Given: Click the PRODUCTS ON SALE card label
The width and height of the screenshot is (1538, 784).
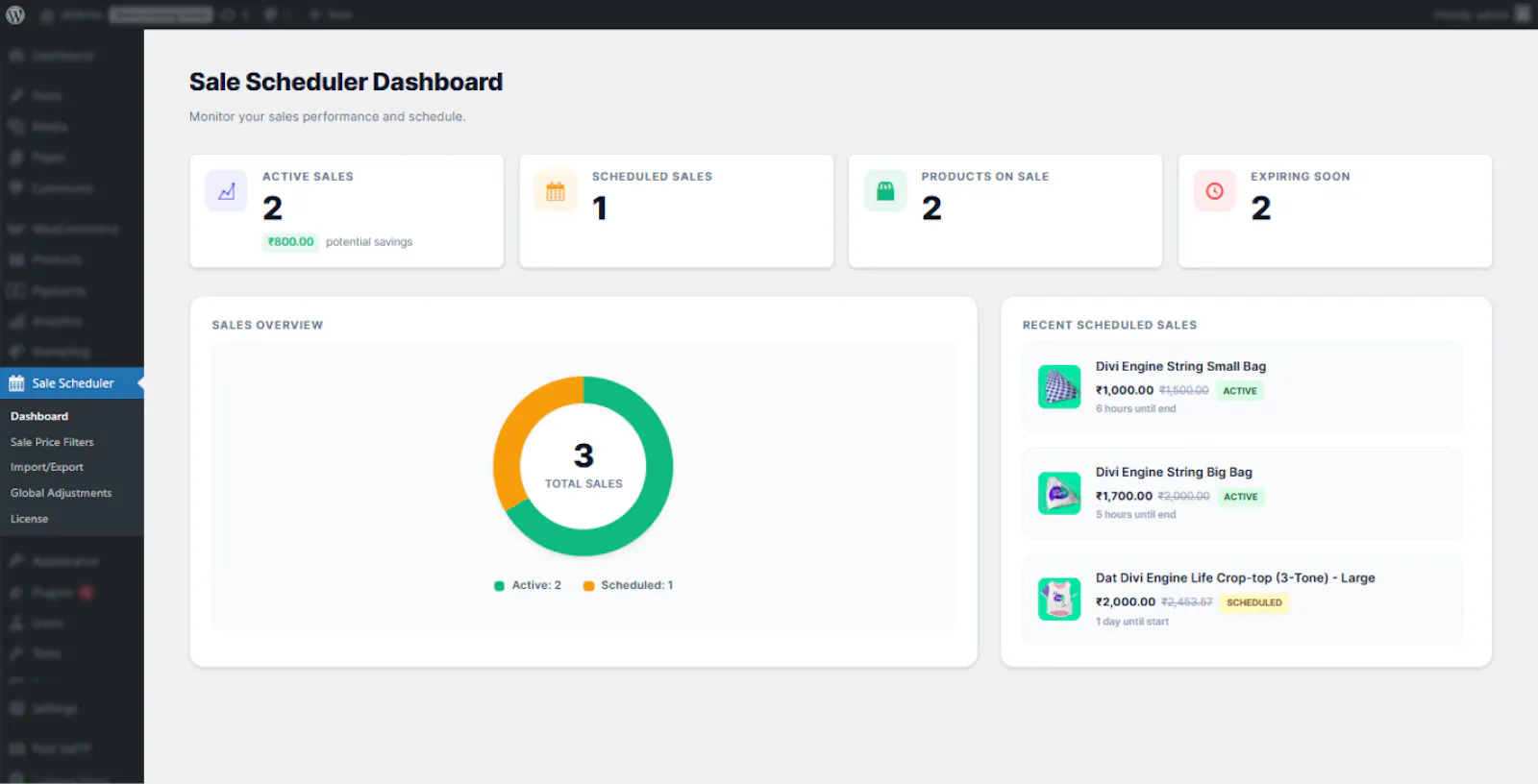Looking at the screenshot, I should (x=985, y=177).
